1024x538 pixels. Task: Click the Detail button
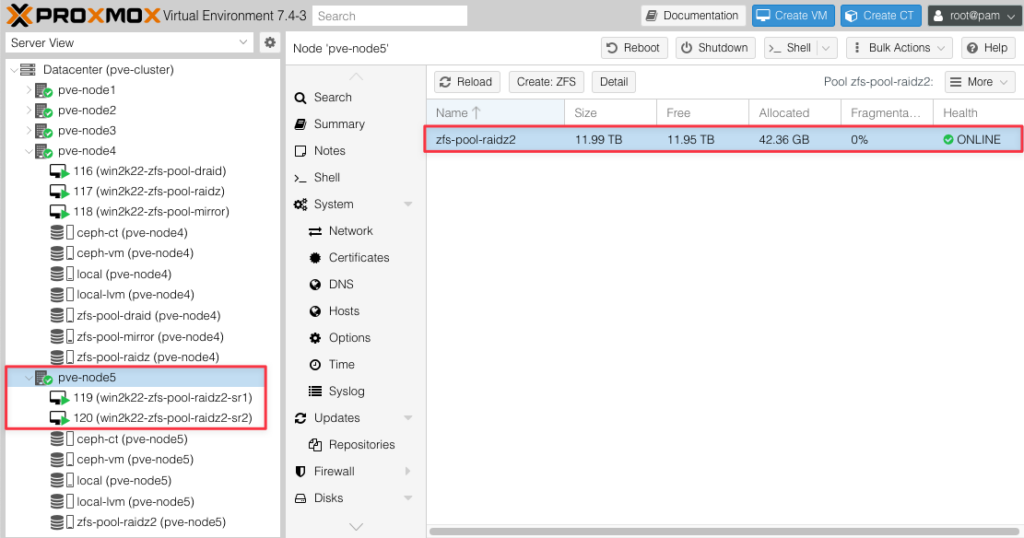coord(614,82)
